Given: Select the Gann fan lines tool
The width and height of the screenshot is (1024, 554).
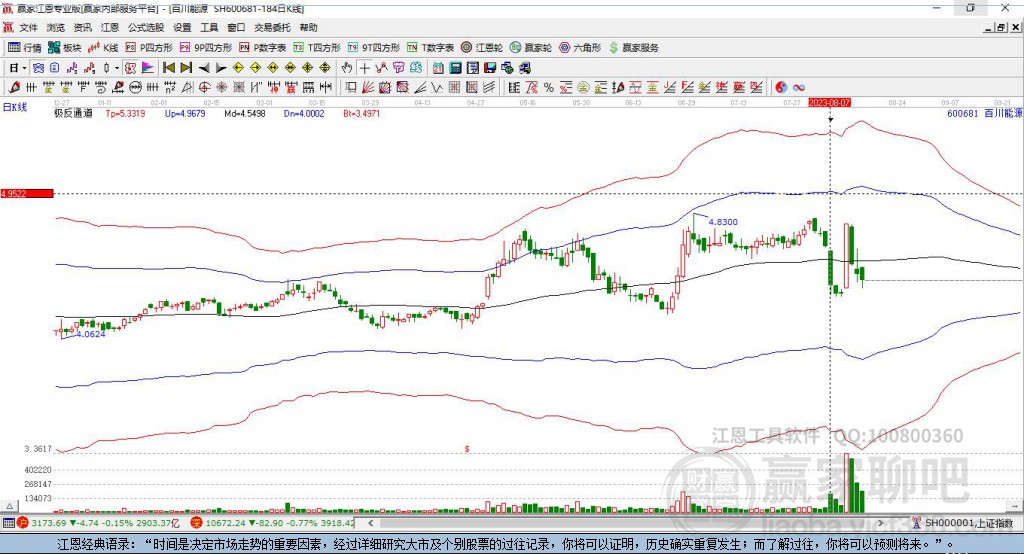Looking at the screenshot, I should coord(369,87).
